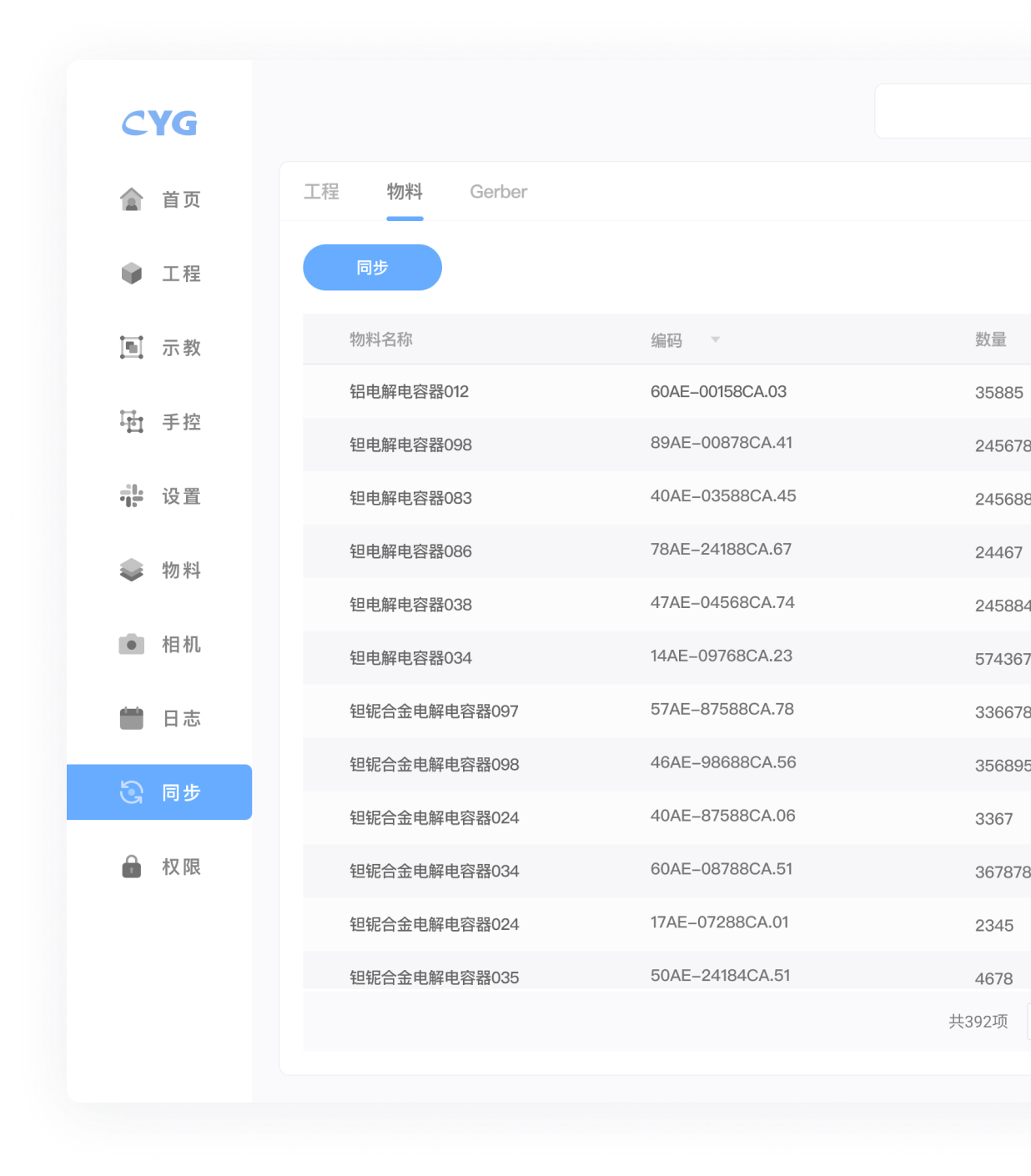Open 日志 sidebar menu item
The height and width of the screenshot is (1176, 1031).
point(159,718)
